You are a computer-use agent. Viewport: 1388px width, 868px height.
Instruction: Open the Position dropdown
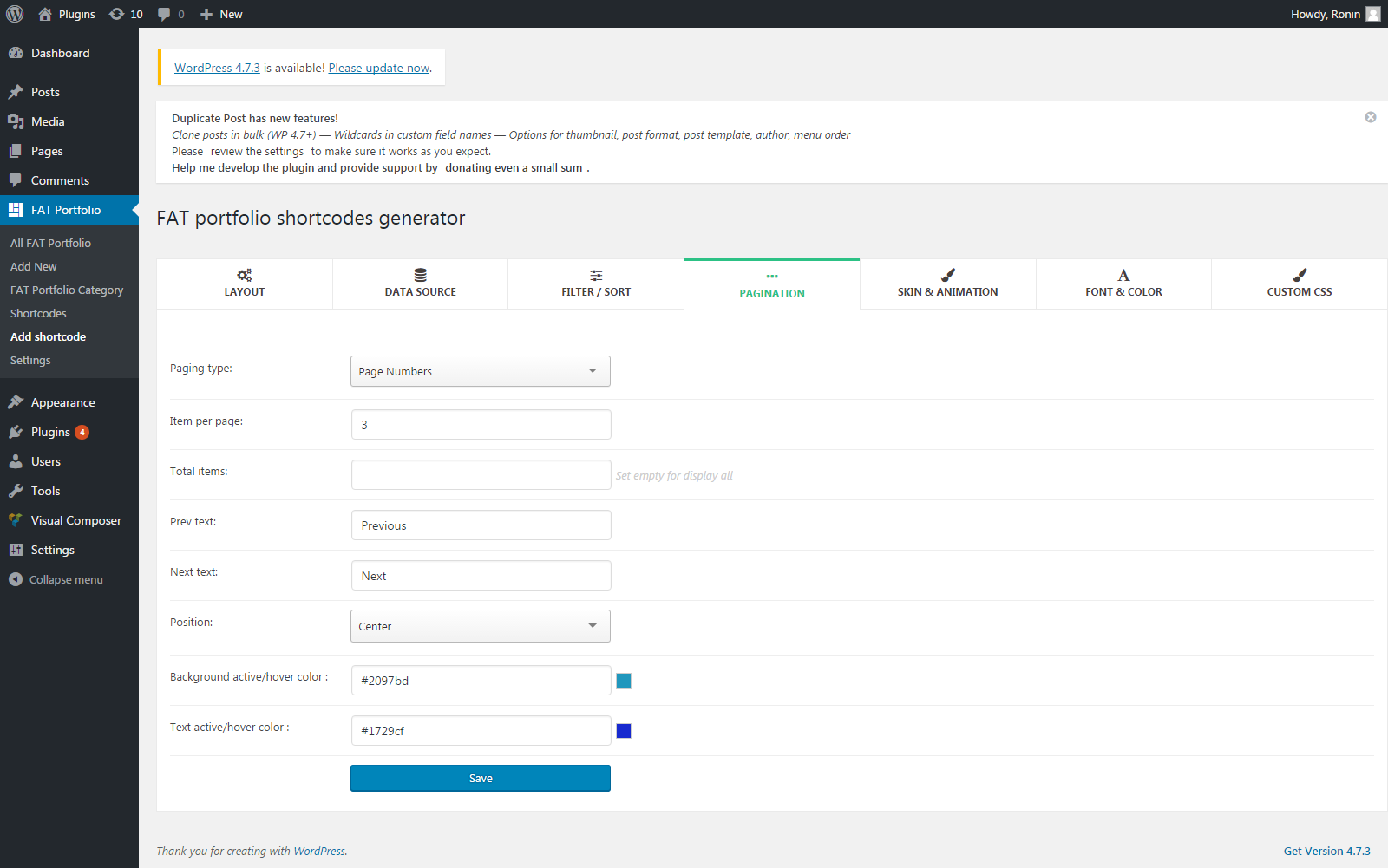point(481,626)
